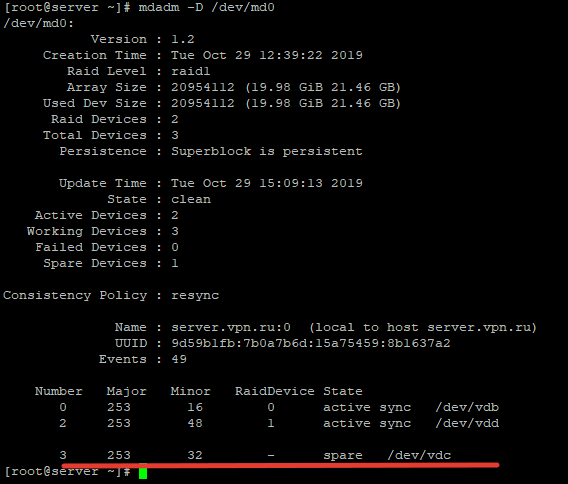
Task: Click Spare Devices value '1'
Action: tap(175, 263)
